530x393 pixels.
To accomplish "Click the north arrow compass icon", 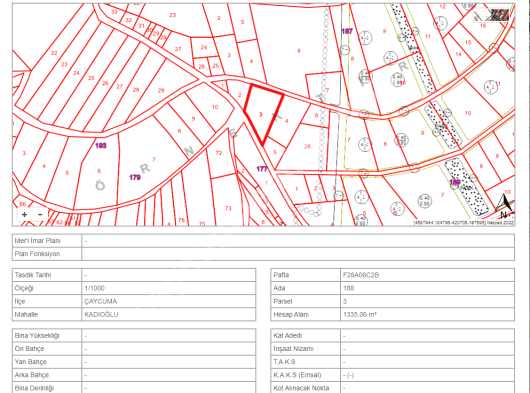I will pos(505,206).
